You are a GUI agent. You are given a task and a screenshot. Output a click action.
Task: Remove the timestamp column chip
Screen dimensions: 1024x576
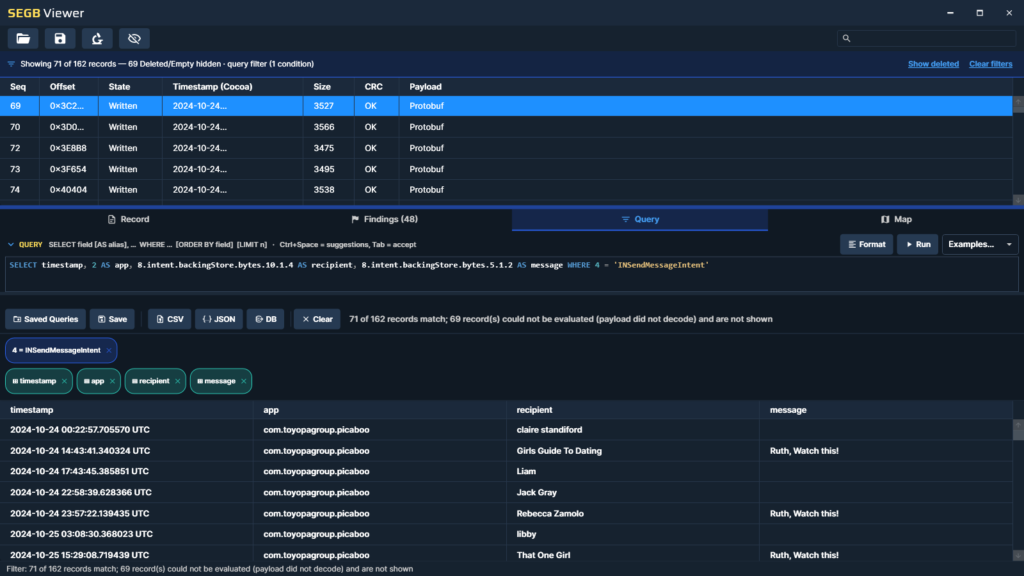point(64,381)
